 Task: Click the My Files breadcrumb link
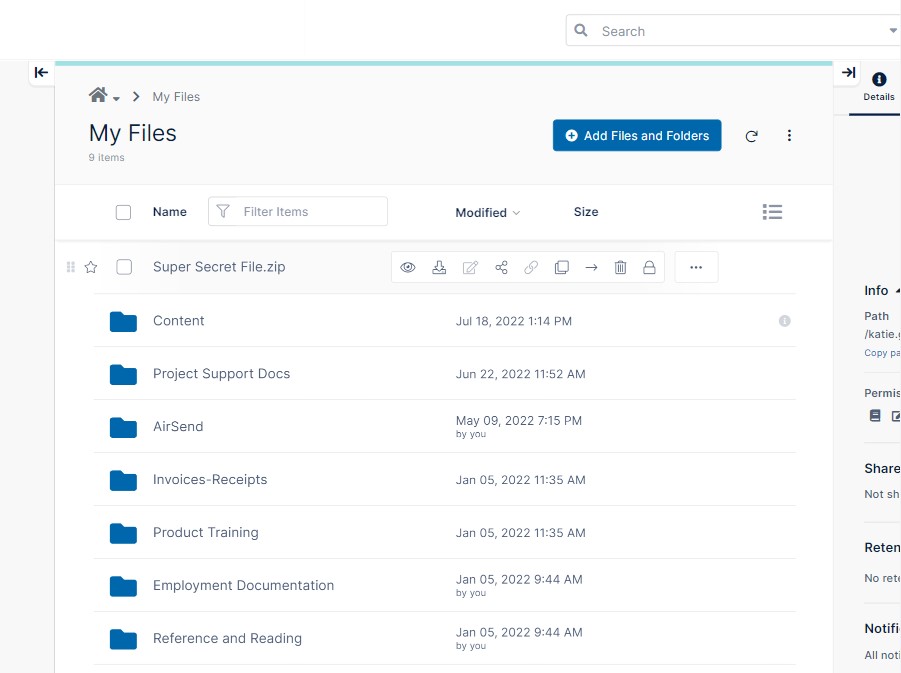click(176, 97)
